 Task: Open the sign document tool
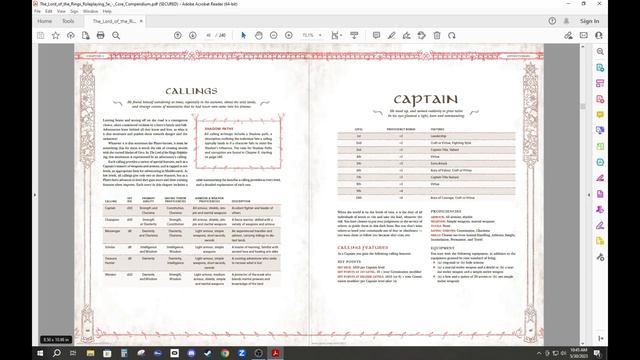click(407, 36)
